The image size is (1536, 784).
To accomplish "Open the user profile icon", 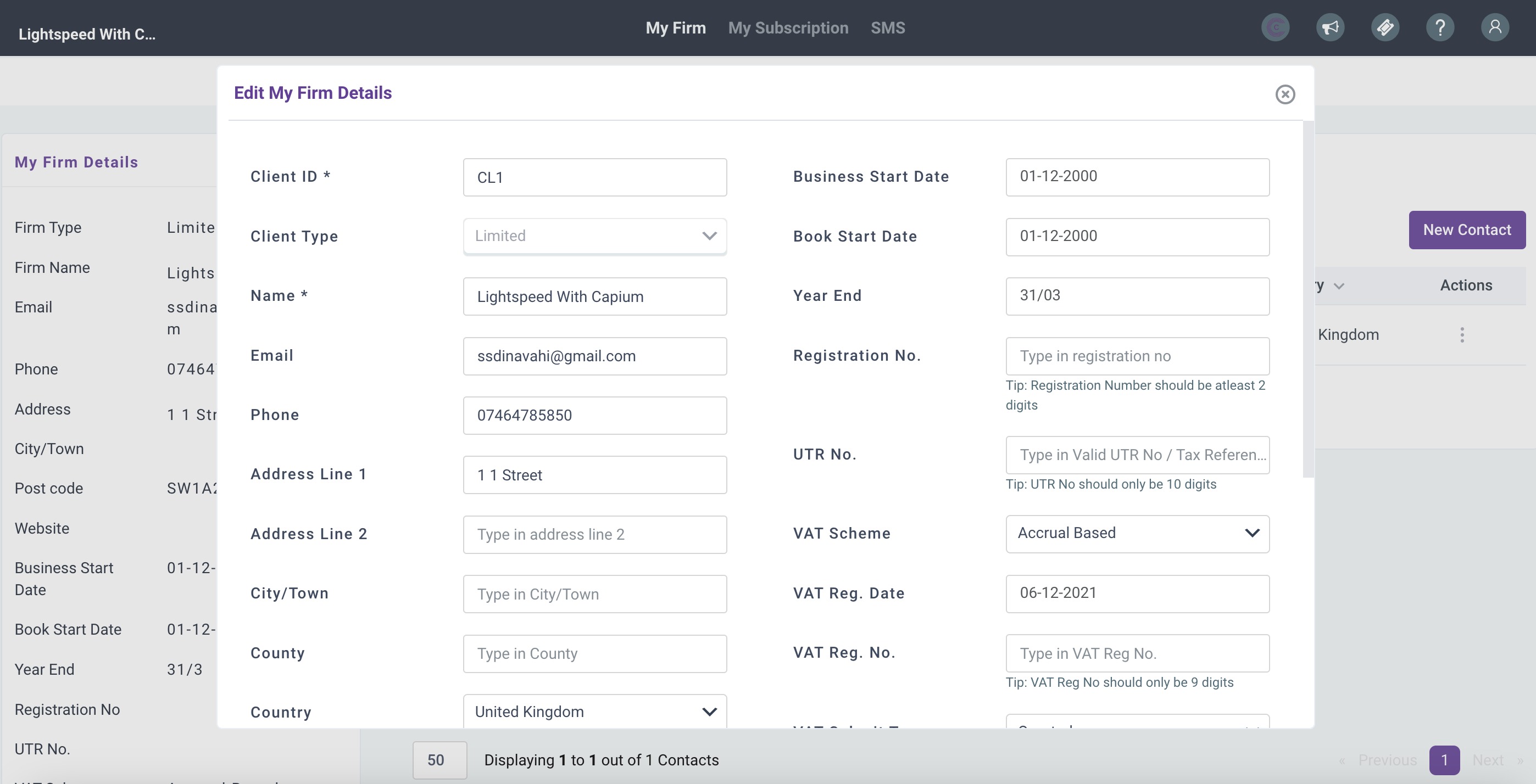I will [x=1495, y=27].
